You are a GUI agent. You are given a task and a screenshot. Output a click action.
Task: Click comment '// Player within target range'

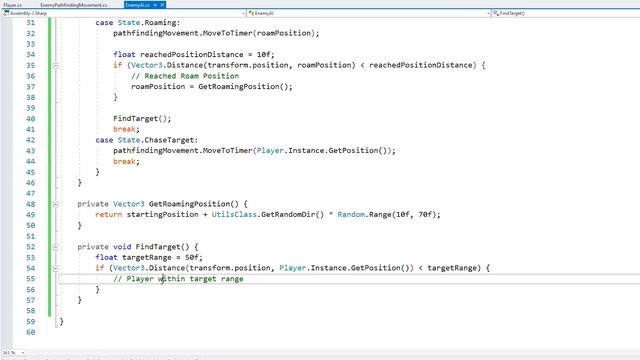coord(178,279)
